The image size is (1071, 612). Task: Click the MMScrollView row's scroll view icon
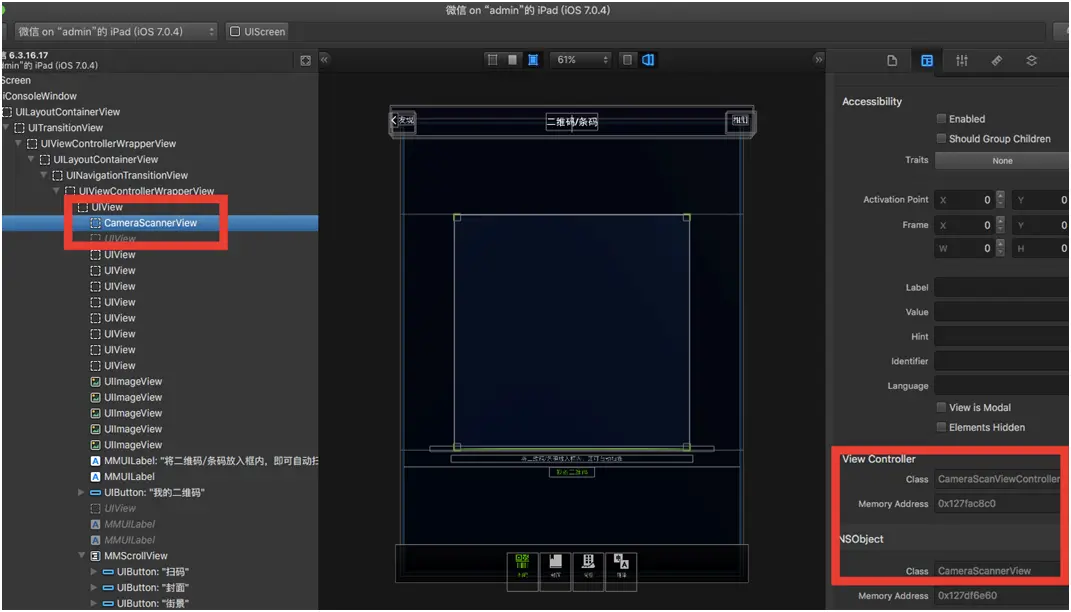click(x=96, y=556)
